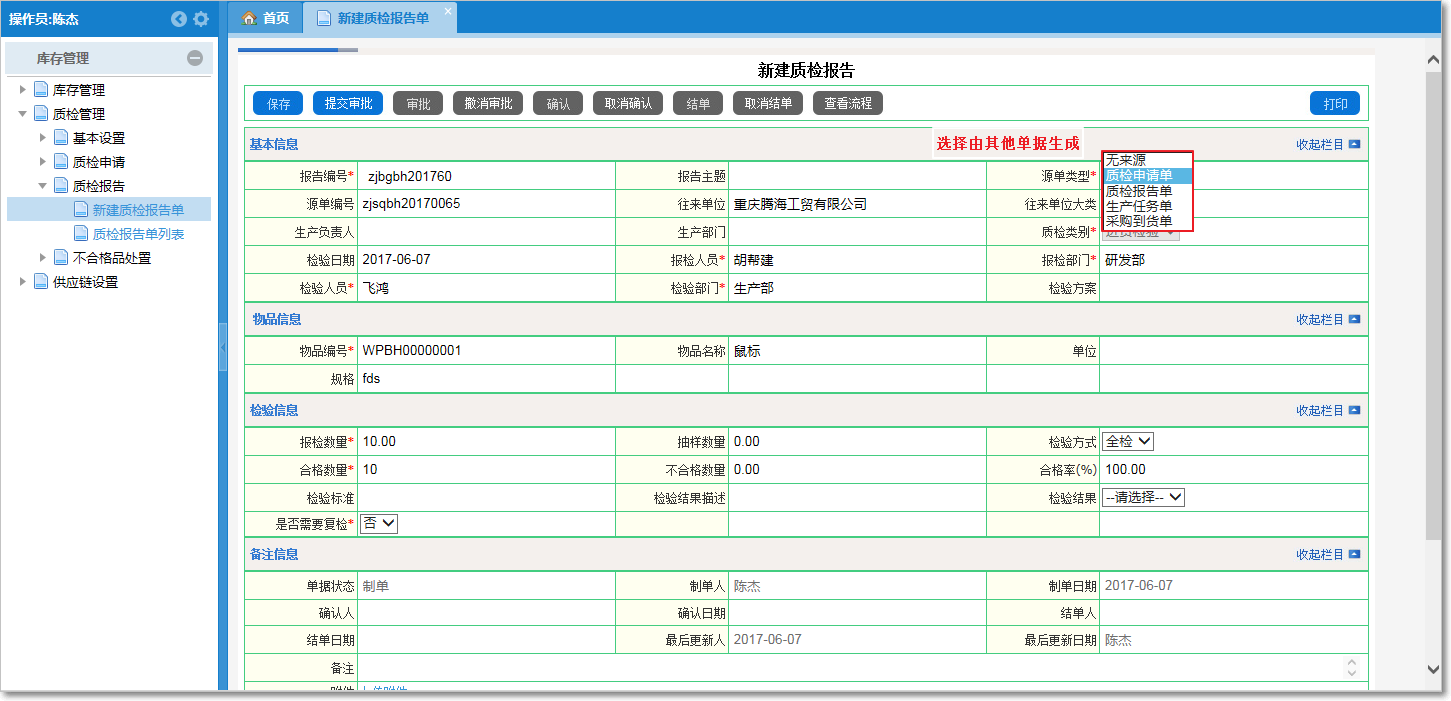This screenshot has height=701, width=1451.
Task: Collapse the 库存管理 panel with minus icon
Action: pos(195,59)
